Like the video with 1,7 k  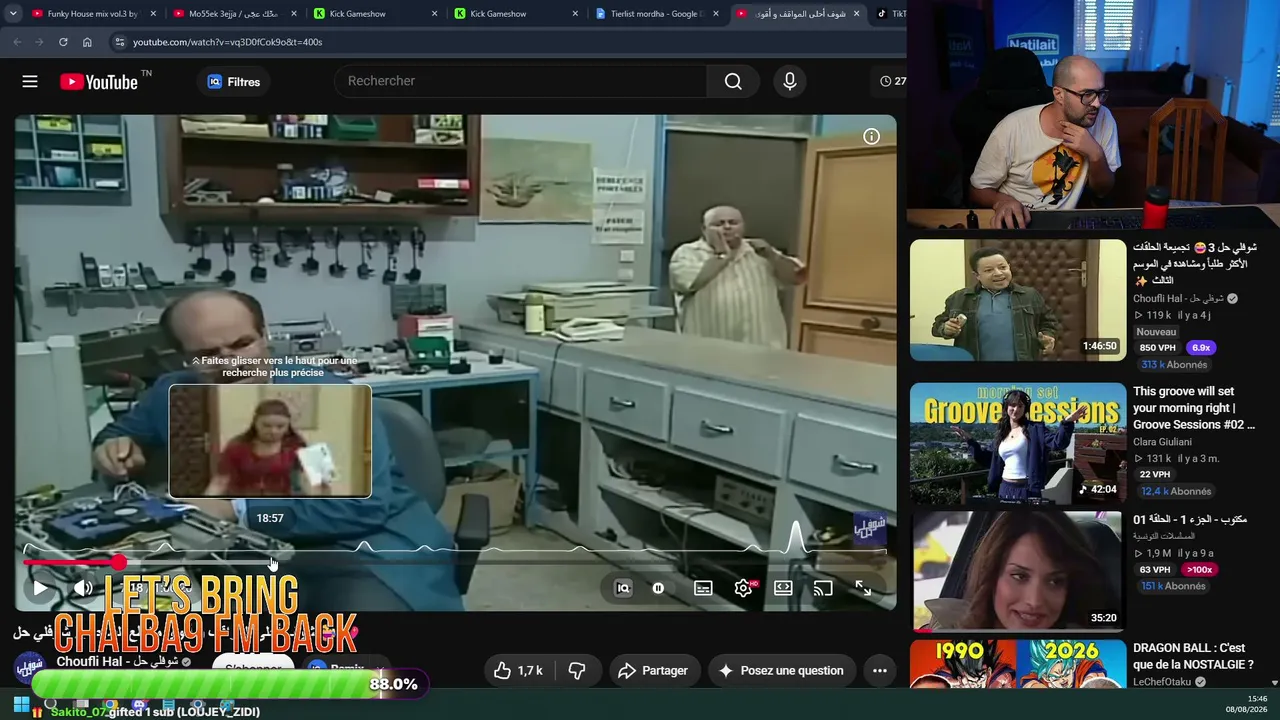click(x=519, y=670)
